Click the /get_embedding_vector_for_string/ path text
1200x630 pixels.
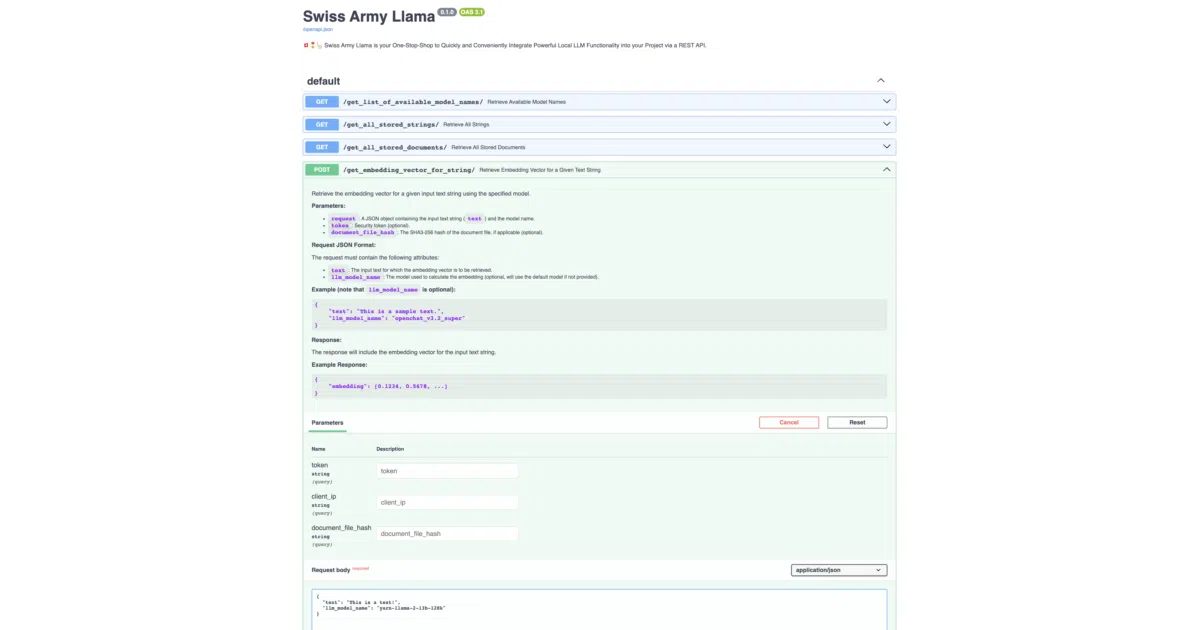[409, 170]
